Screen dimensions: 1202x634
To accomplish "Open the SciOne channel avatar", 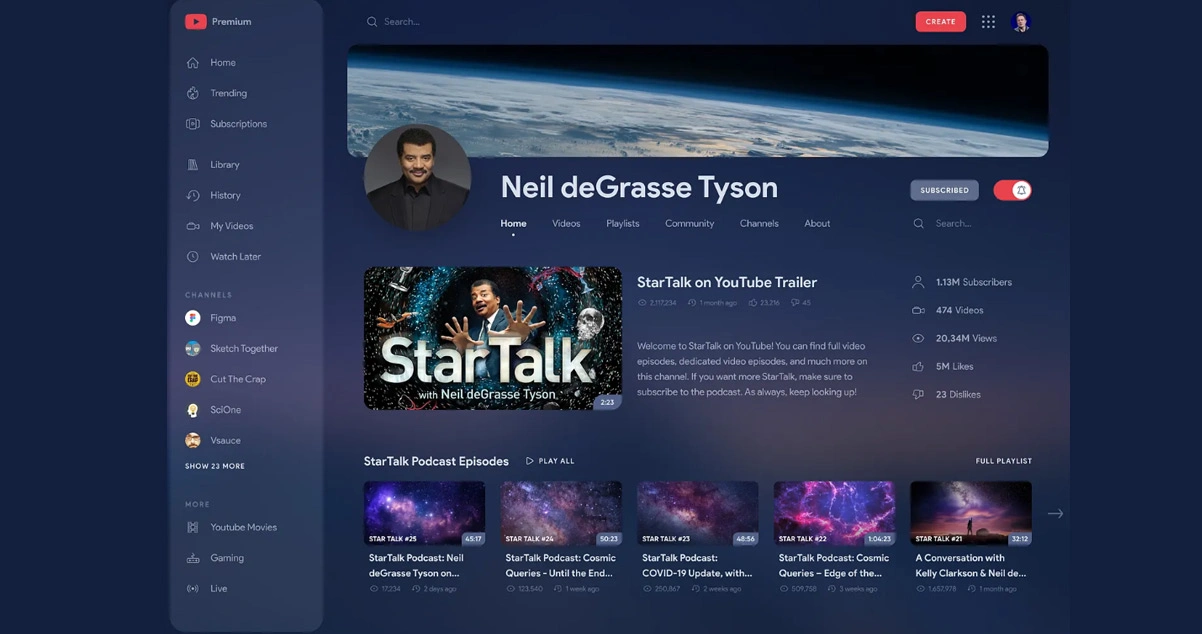I will (193, 410).
